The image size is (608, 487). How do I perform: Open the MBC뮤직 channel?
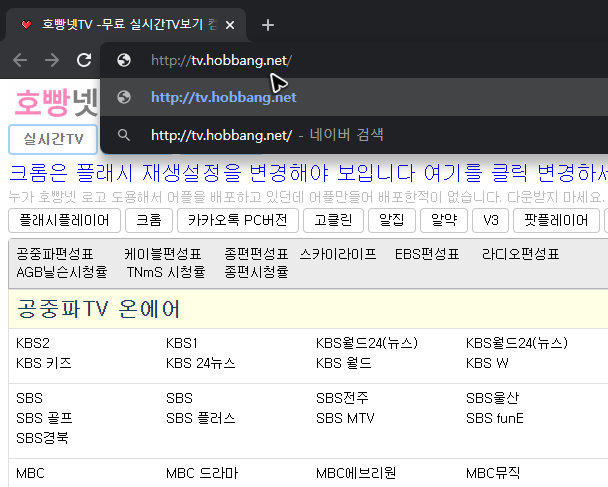[493, 473]
